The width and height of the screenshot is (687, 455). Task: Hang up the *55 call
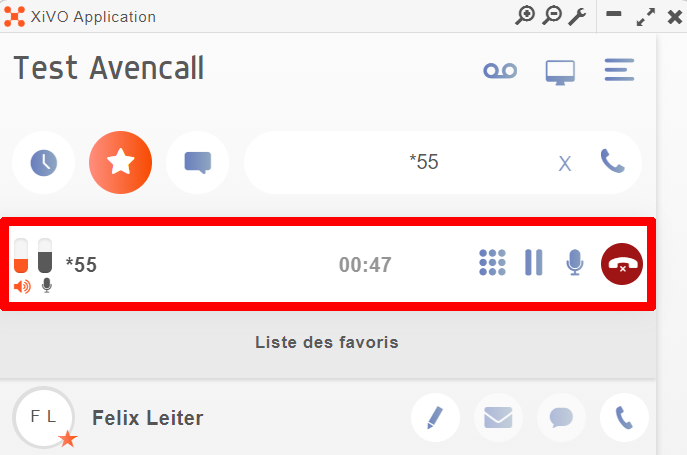(x=622, y=264)
